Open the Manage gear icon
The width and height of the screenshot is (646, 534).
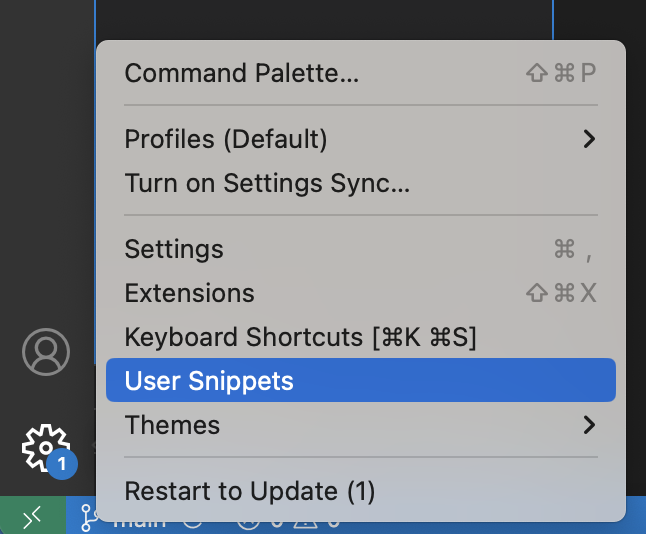(x=45, y=448)
